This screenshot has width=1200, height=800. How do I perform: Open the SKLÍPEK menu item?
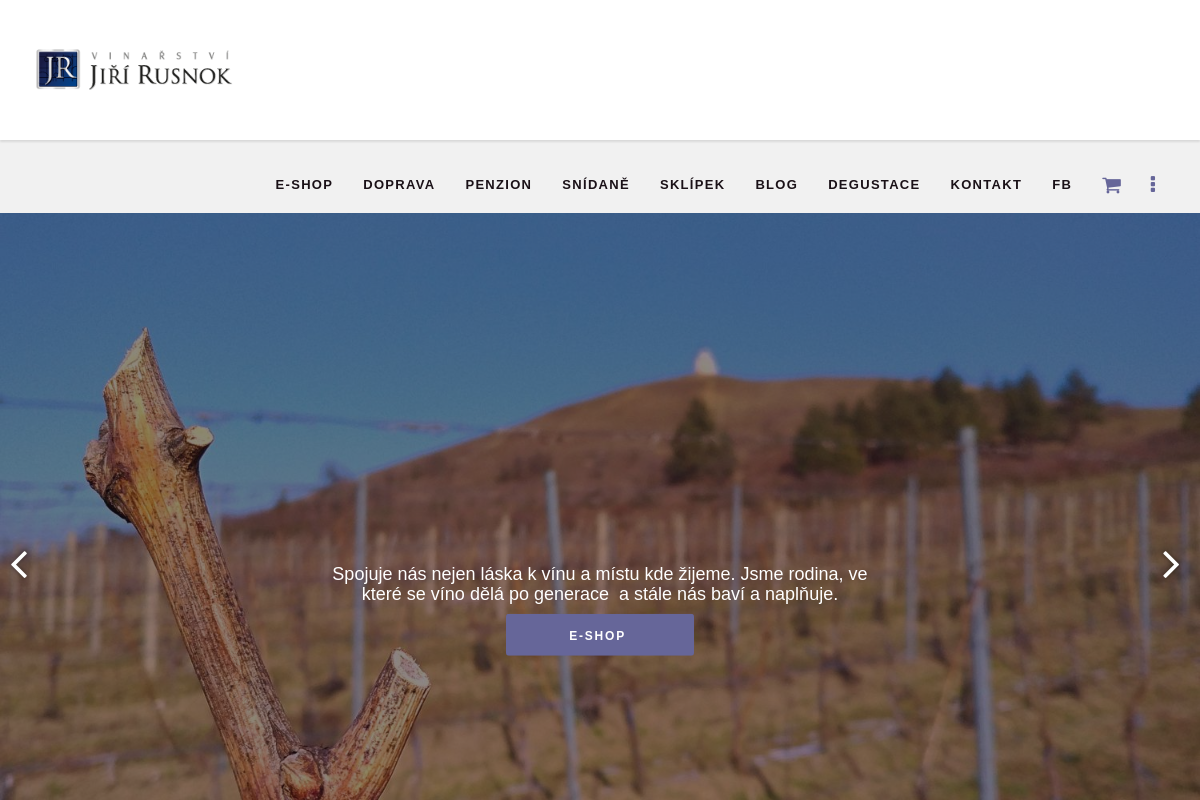point(692,185)
